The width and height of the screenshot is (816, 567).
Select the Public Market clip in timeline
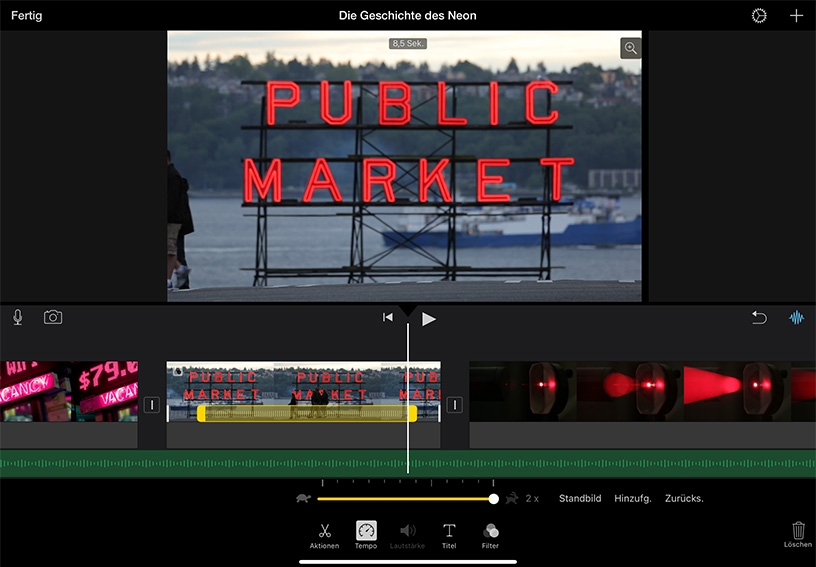(303, 391)
